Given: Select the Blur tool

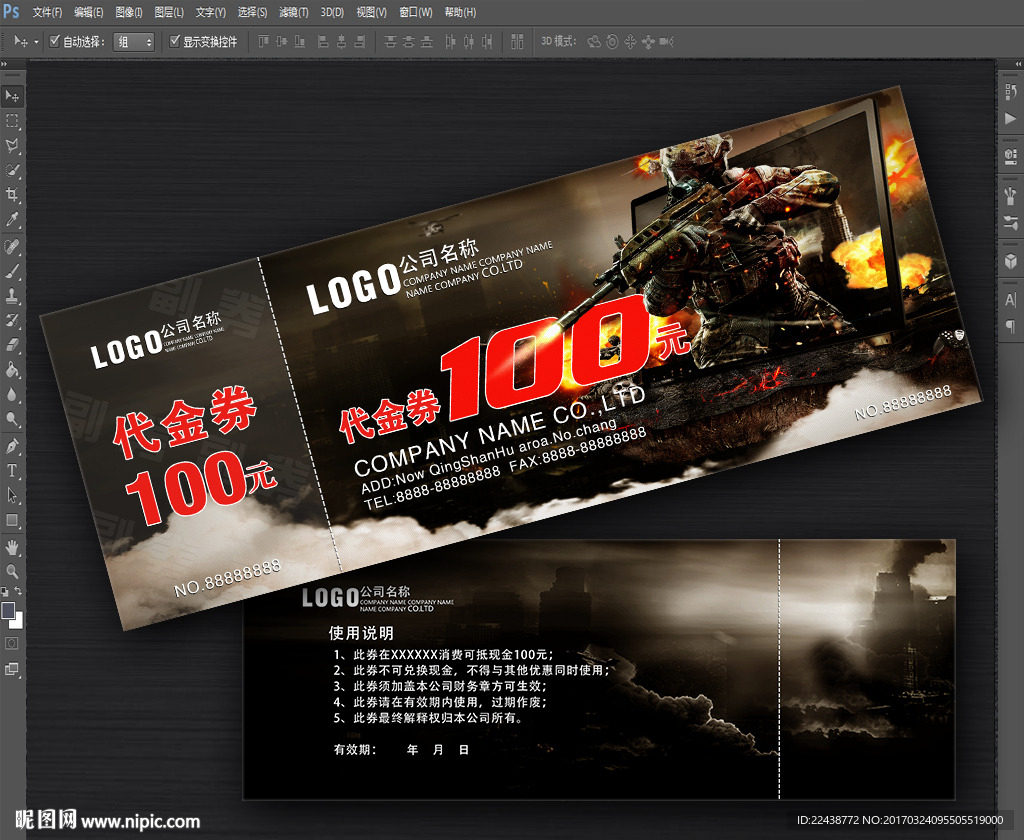Looking at the screenshot, I should click(12, 395).
